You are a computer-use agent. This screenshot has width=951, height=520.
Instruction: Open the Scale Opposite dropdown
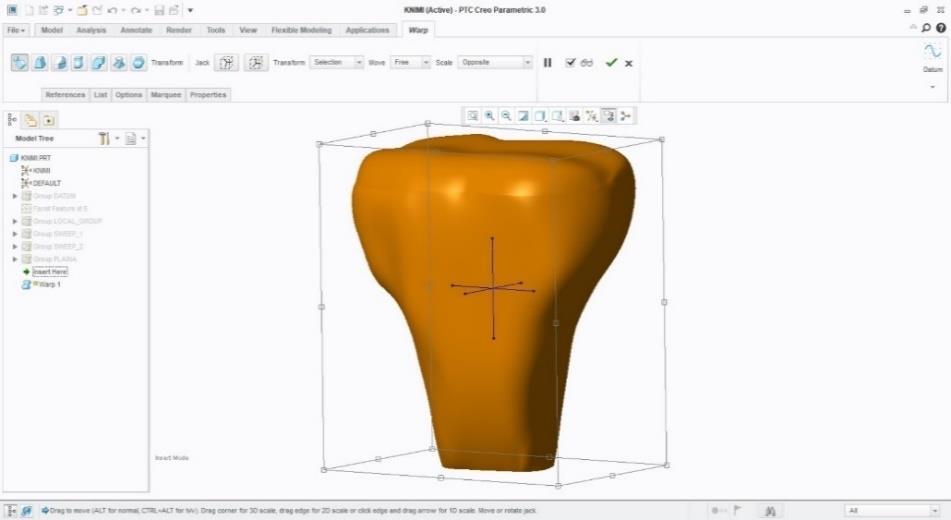(495, 62)
